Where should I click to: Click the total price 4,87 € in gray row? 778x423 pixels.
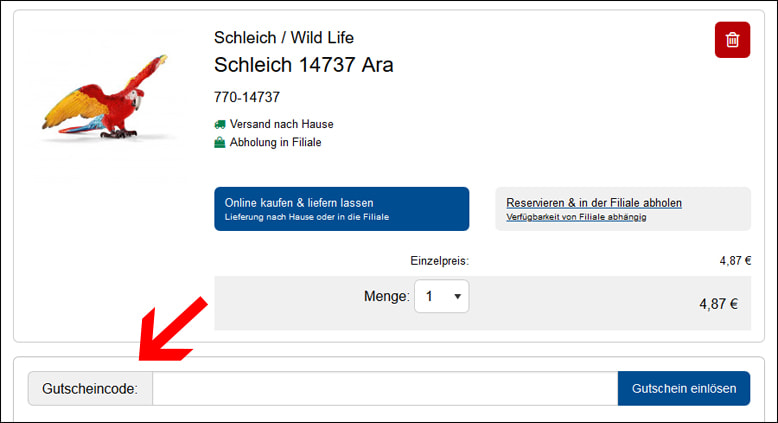718,304
